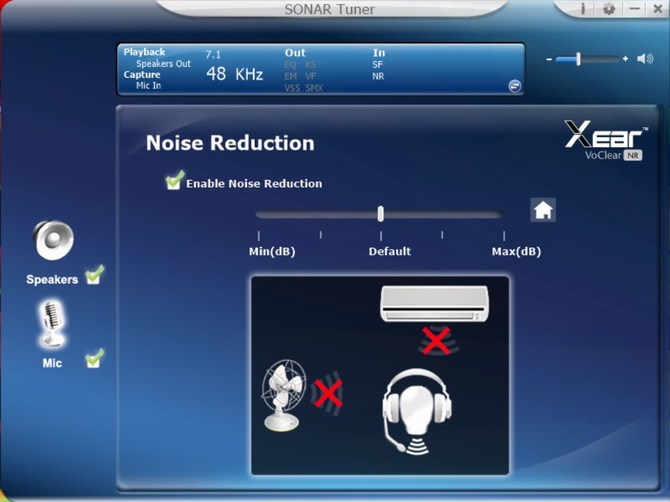Click the VF indicator under Out
Viewport: 670px width, 502px height.
pos(311,76)
